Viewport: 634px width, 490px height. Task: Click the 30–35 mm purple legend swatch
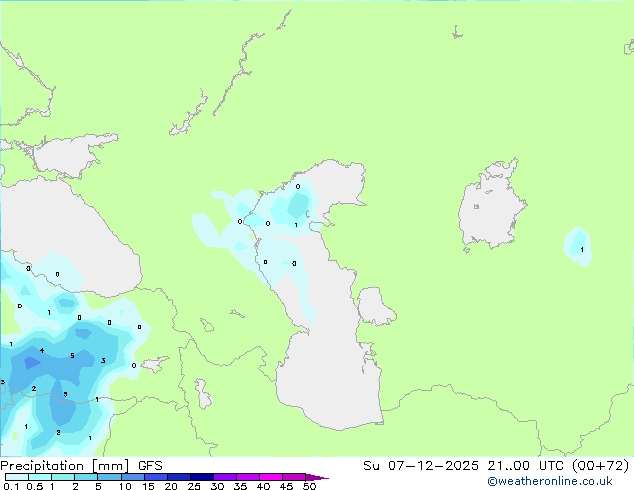pyautogui.click(x=224, y=477)
